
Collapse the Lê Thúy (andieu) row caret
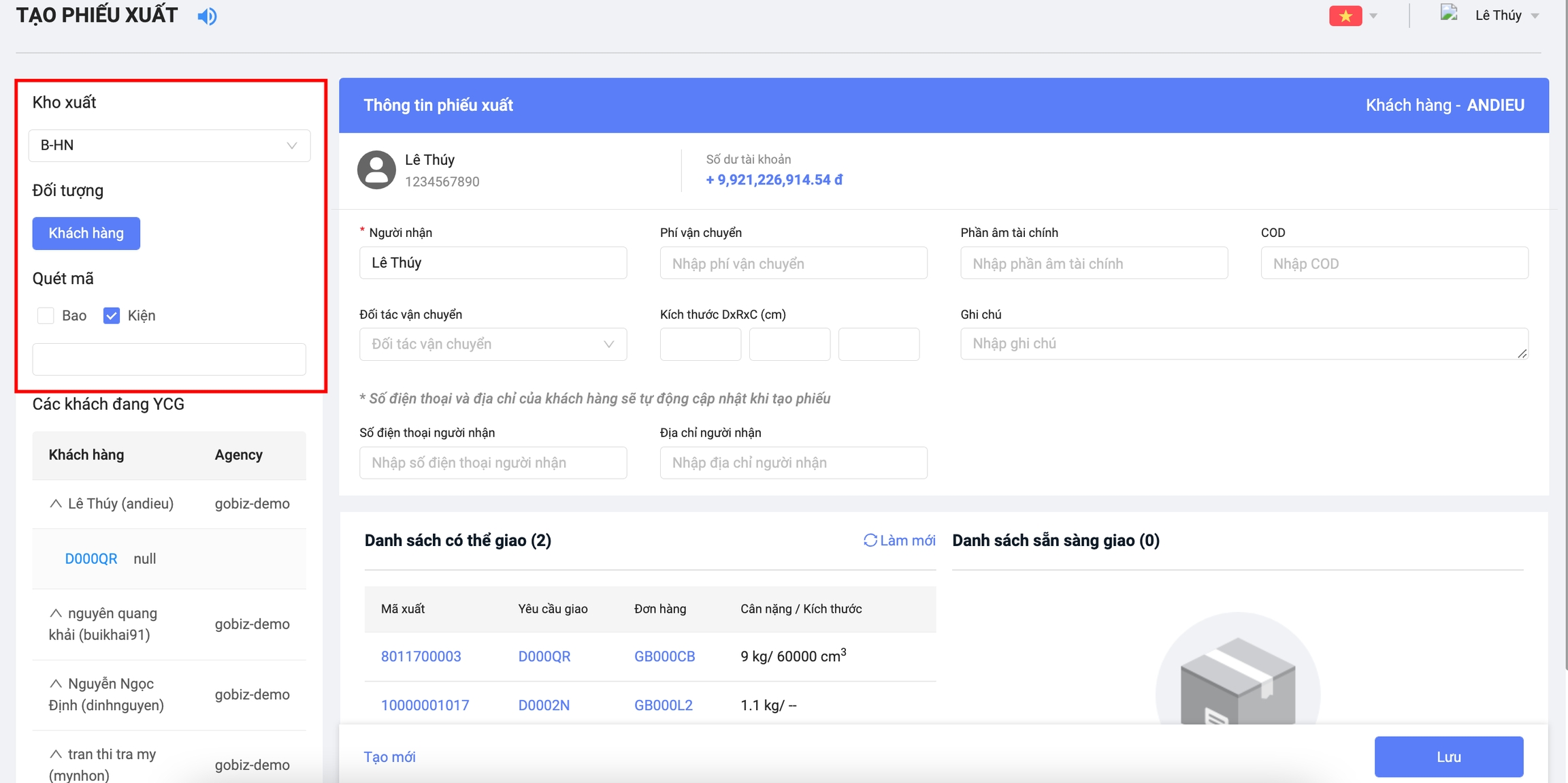(x=56, y=503)
